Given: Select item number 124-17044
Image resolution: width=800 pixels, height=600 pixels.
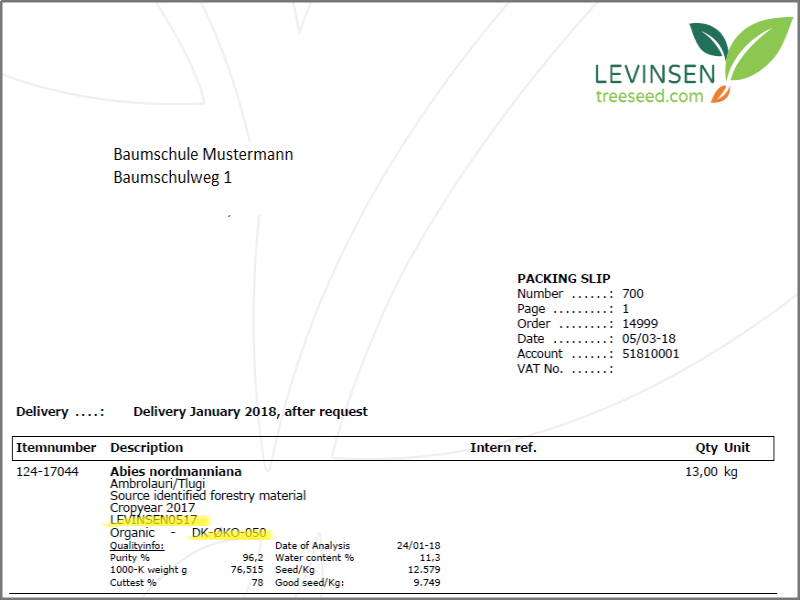Looking at the screenshot, I should 47,472.
